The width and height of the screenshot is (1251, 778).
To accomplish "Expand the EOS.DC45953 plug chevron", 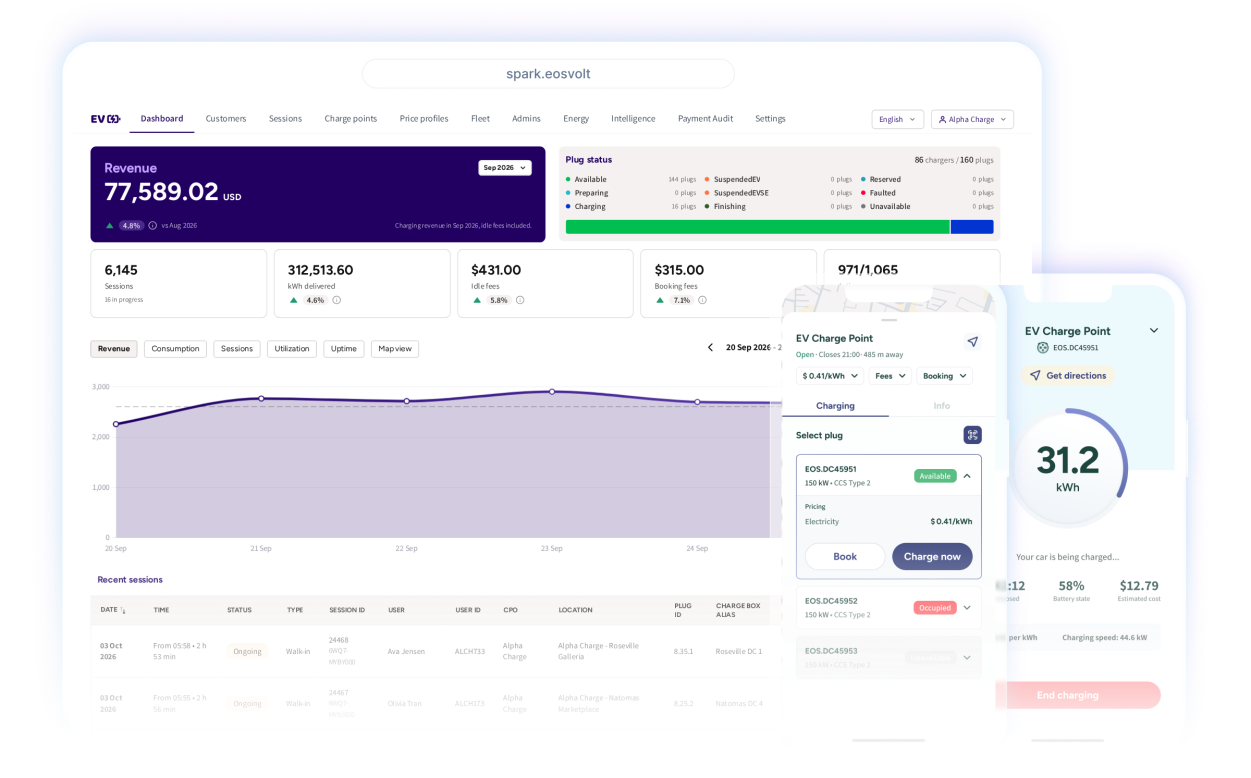I will click(967, 657).
